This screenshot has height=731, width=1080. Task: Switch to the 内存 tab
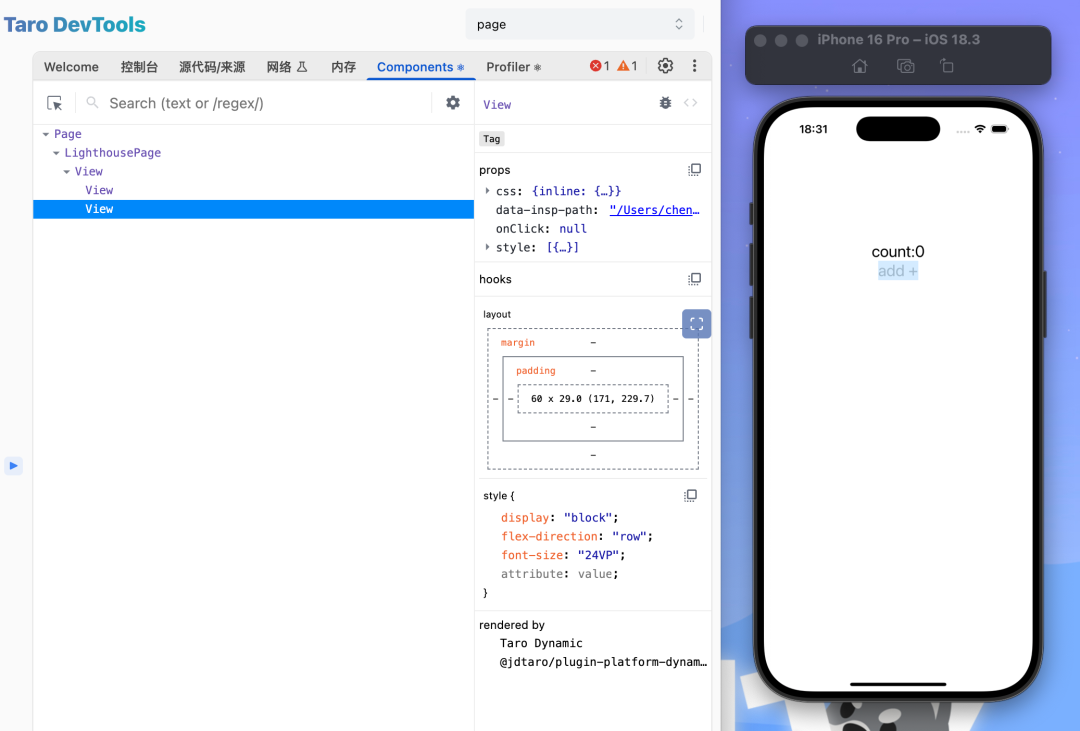(343, 67)
